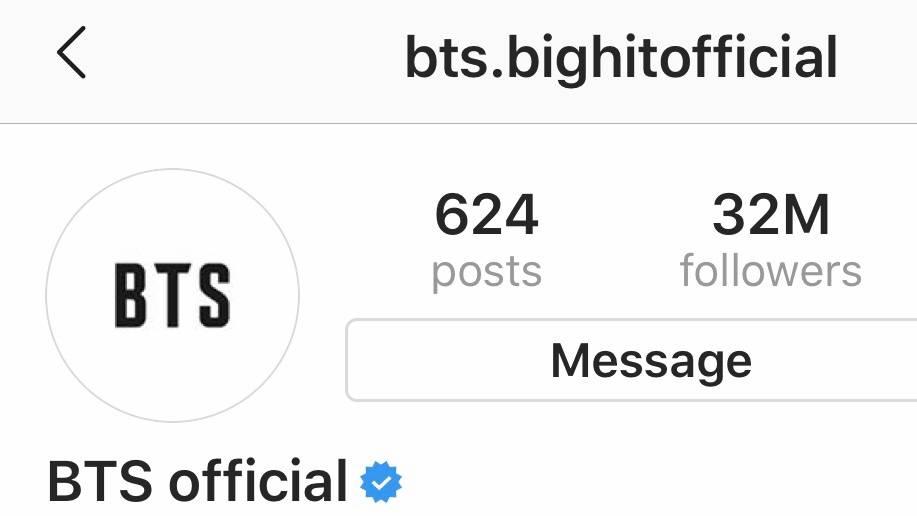Go back using the left chevron arrow
Screen dimensions: 917x516
pos(71,52)
